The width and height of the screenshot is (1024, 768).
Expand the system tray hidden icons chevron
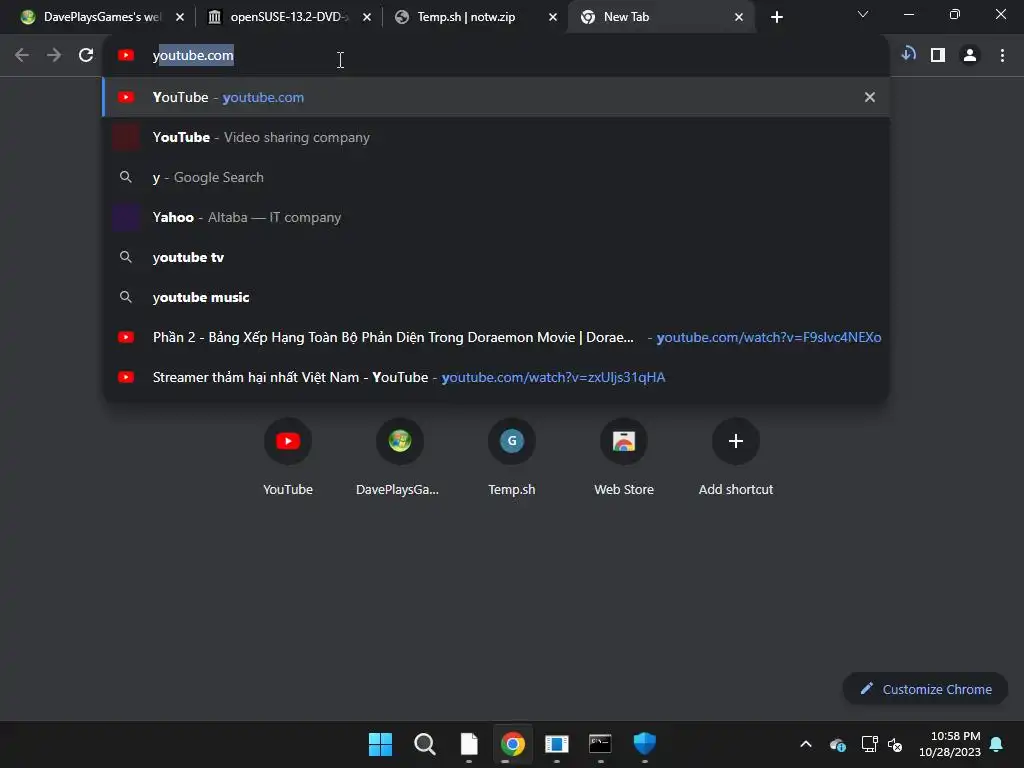click(x=806, y=744)
